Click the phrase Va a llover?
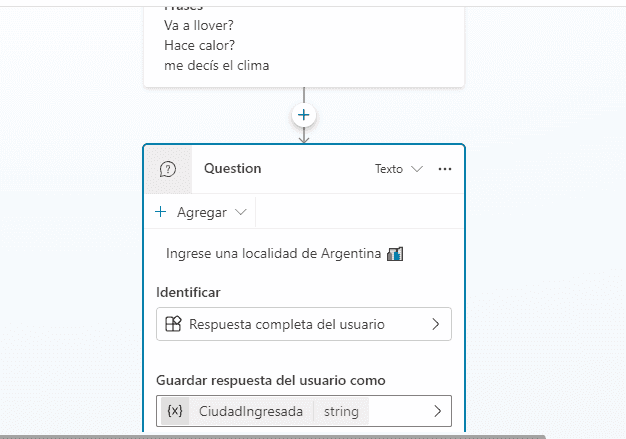The width and height of the screenshot is (626, 439). pos(199,26)
